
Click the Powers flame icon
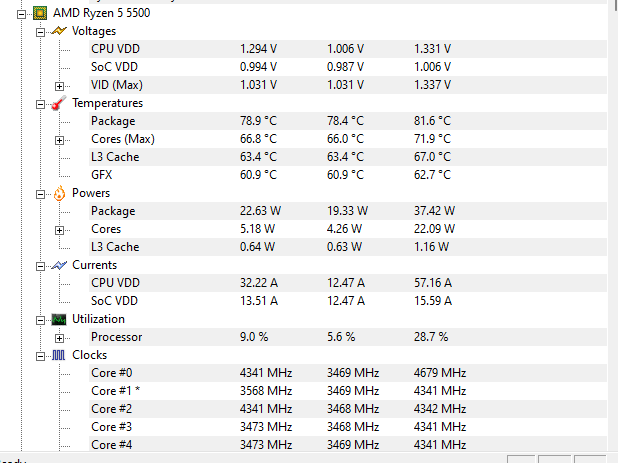pos(58,193)
